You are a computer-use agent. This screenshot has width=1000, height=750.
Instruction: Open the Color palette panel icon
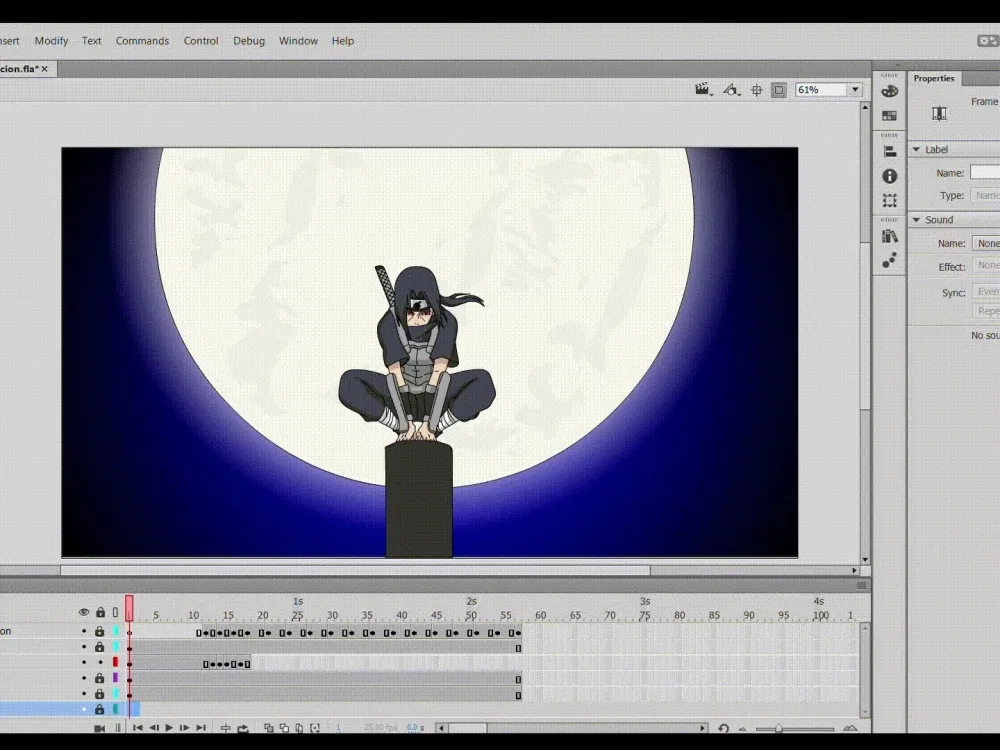click(x=890, y=92)
